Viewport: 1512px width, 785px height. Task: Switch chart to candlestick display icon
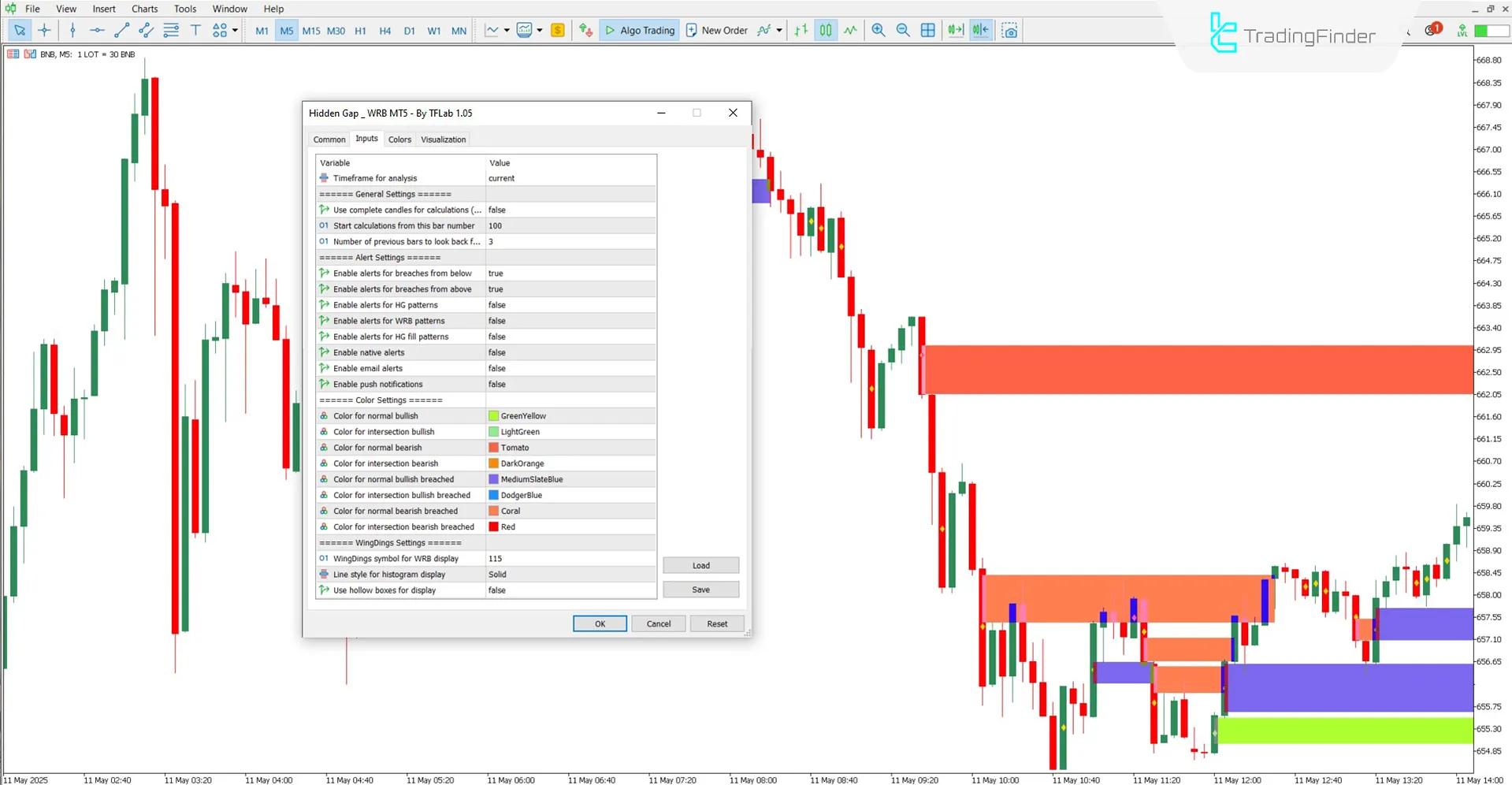(825, 31)
